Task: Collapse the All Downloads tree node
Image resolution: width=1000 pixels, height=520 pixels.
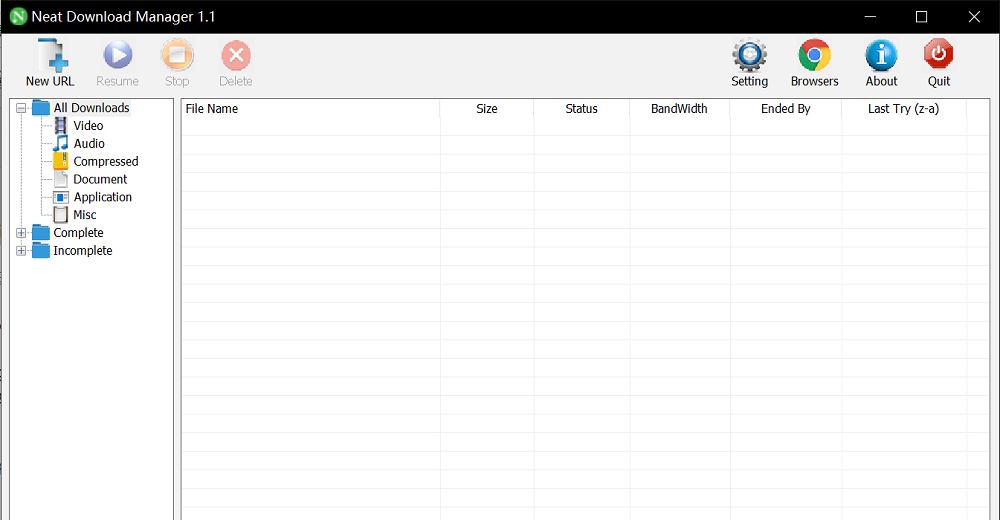Action: tap(21, 108)
